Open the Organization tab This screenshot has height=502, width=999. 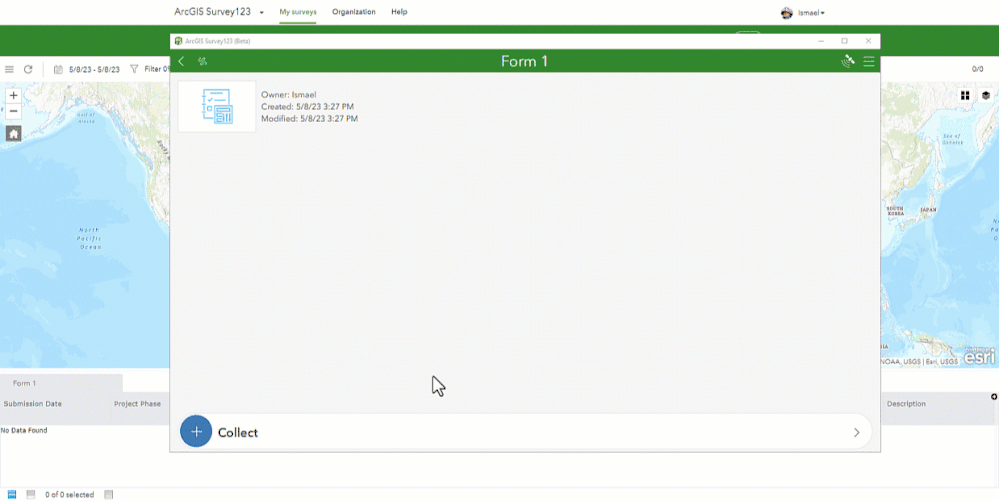[354, 11]
